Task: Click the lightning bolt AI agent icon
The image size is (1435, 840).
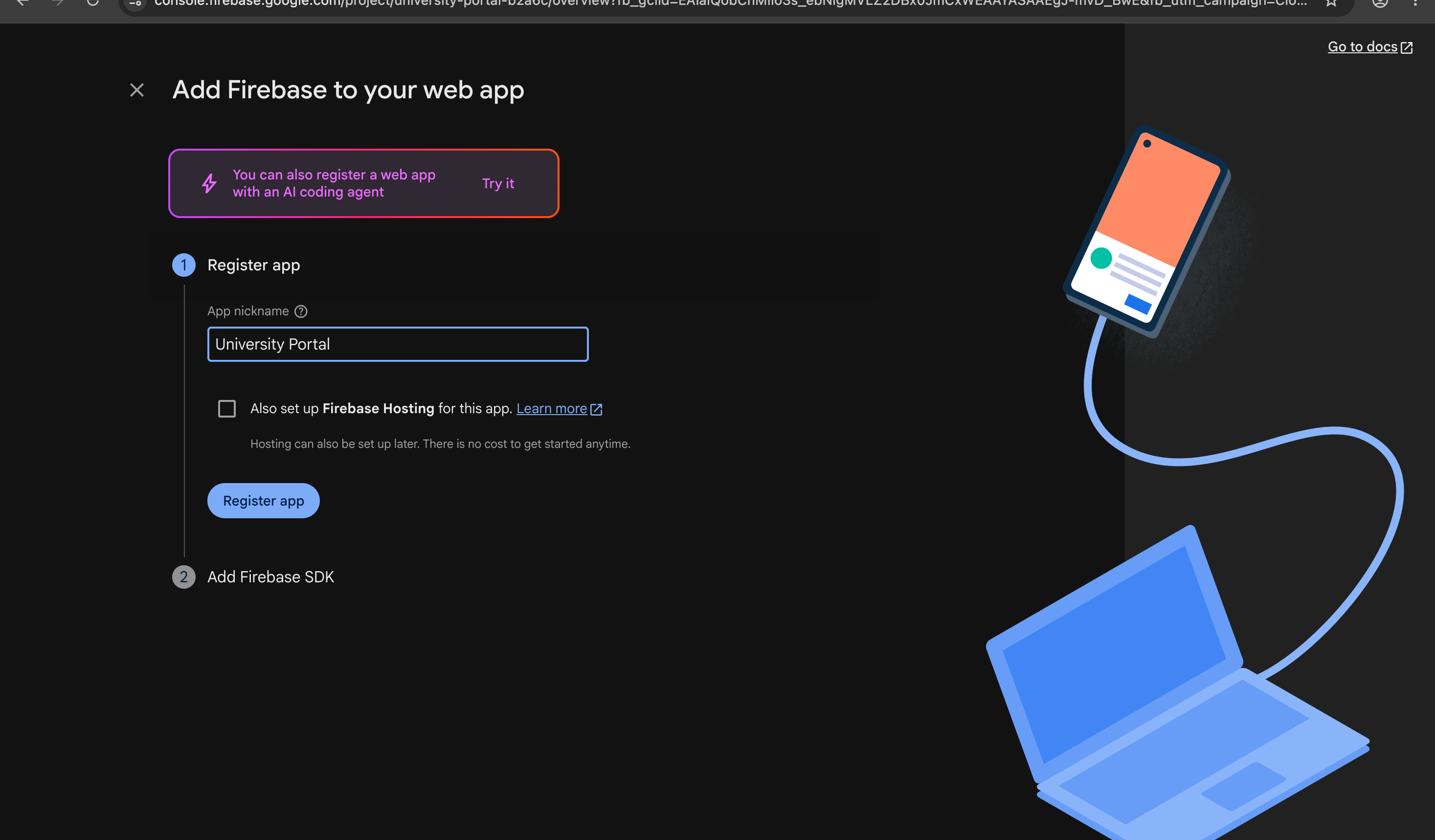Action: pos(209,183)
